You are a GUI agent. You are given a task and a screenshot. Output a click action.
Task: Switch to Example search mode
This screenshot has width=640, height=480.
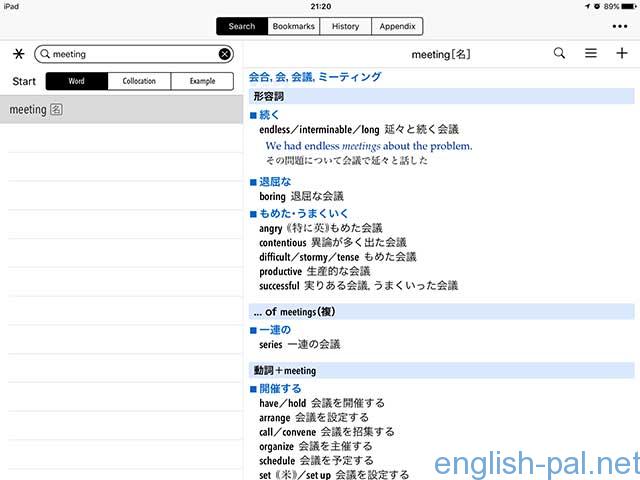pyautogui.click(x=202, y=82)
